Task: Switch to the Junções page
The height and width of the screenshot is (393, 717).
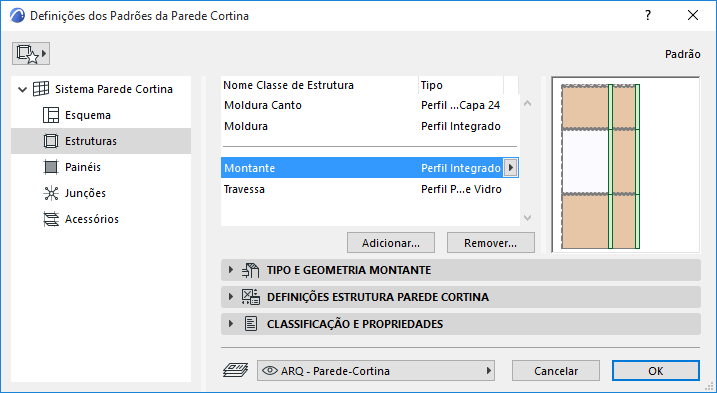Action: click(101, 193)
